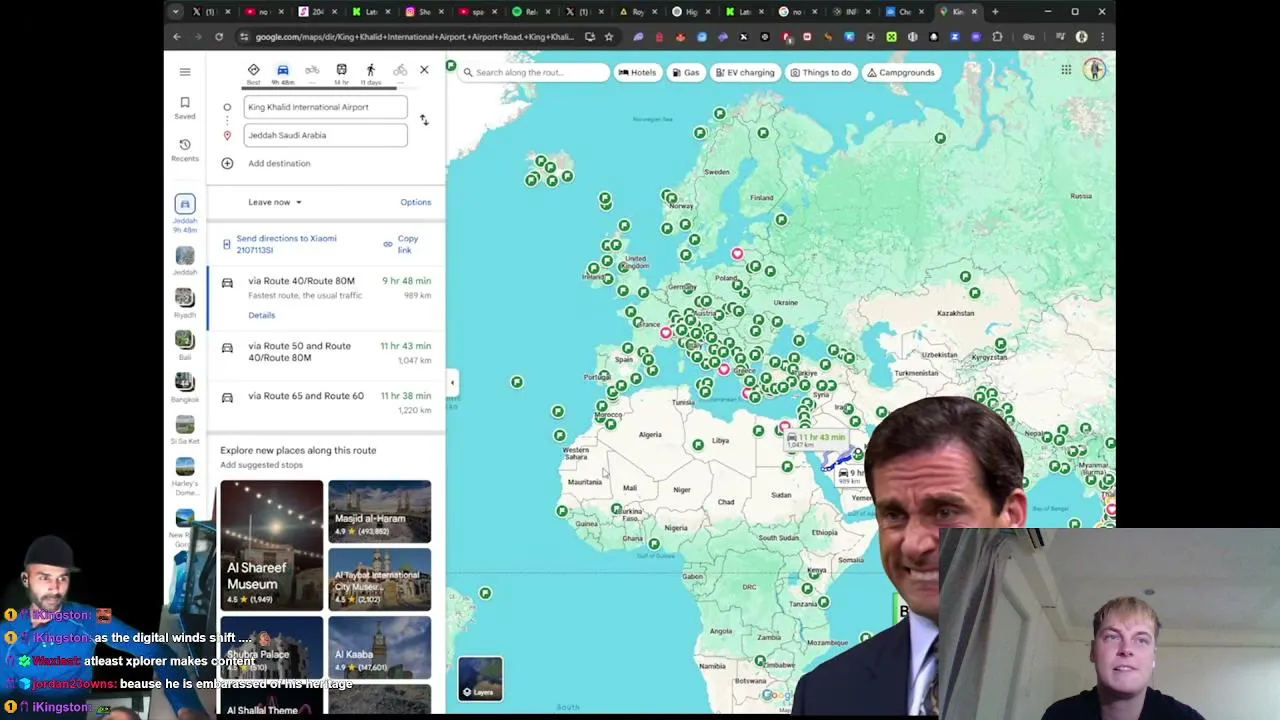This screenshot has height=720, width=1280.
Task: Filter by Hotels along the route
Action: click(637, 72)
